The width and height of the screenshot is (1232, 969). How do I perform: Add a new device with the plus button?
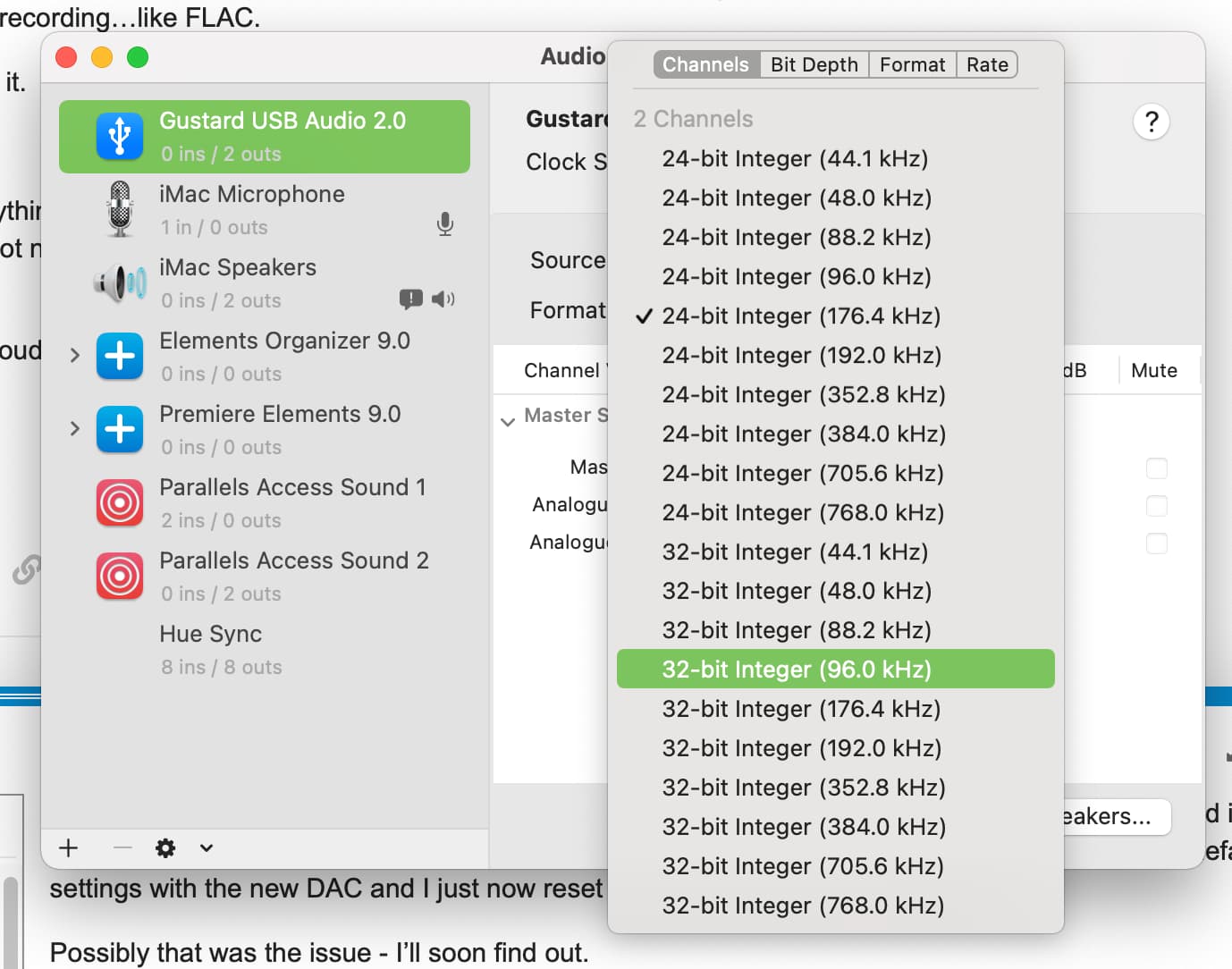click(x=68, y=847)
